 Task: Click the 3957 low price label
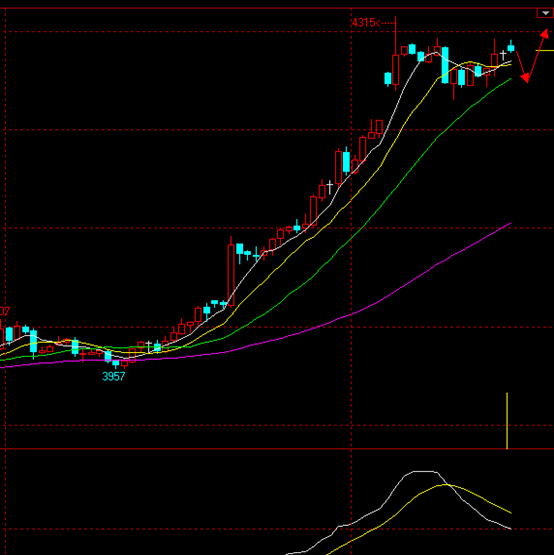113,377
